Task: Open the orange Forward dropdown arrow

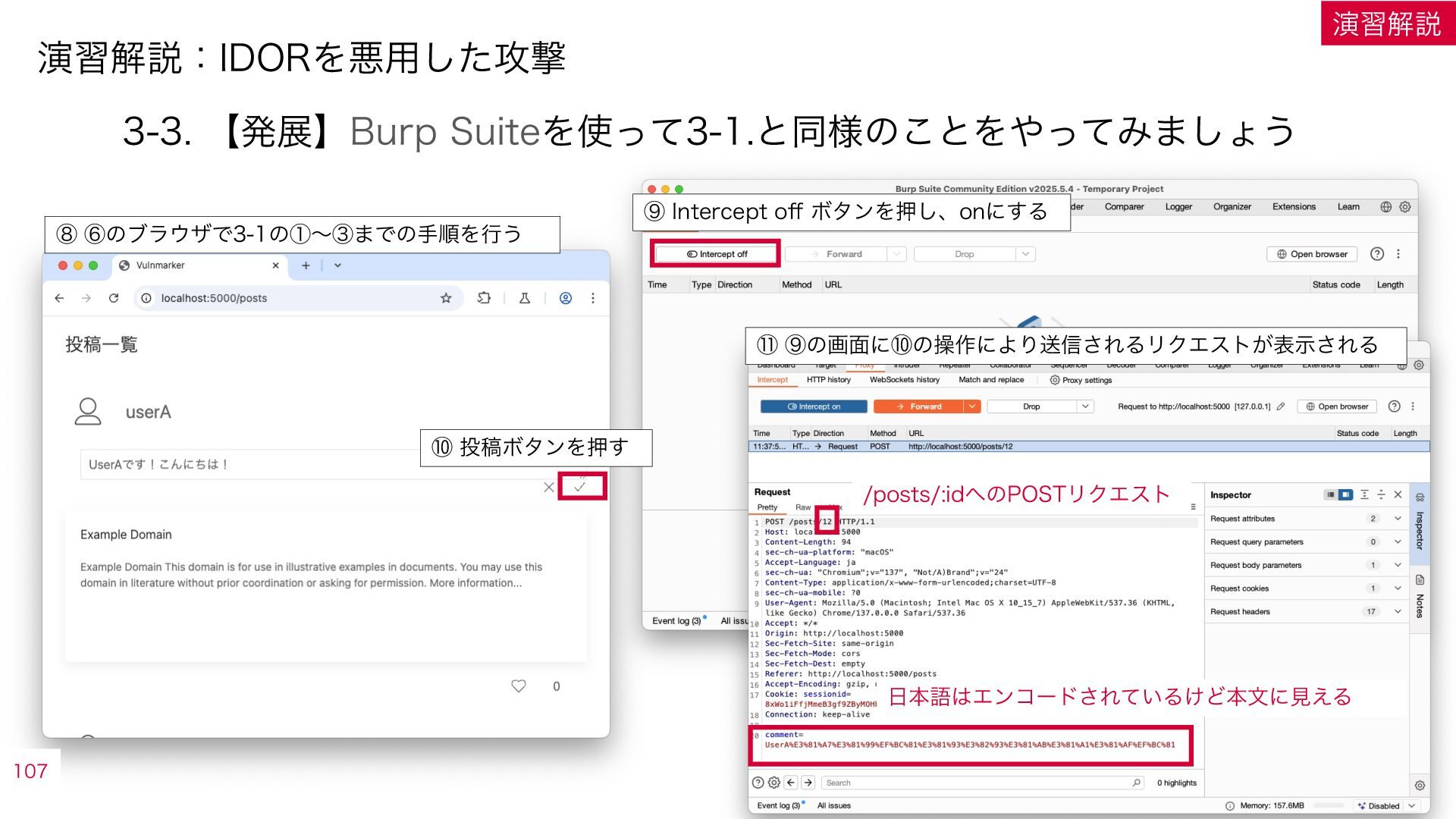Action: click(972, 406)
